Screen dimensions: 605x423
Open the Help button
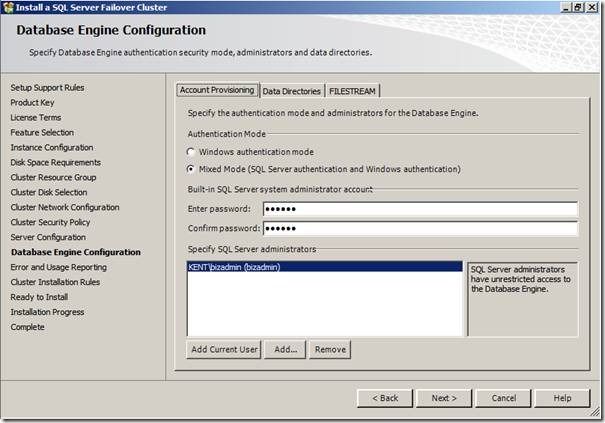coord(563,398)
